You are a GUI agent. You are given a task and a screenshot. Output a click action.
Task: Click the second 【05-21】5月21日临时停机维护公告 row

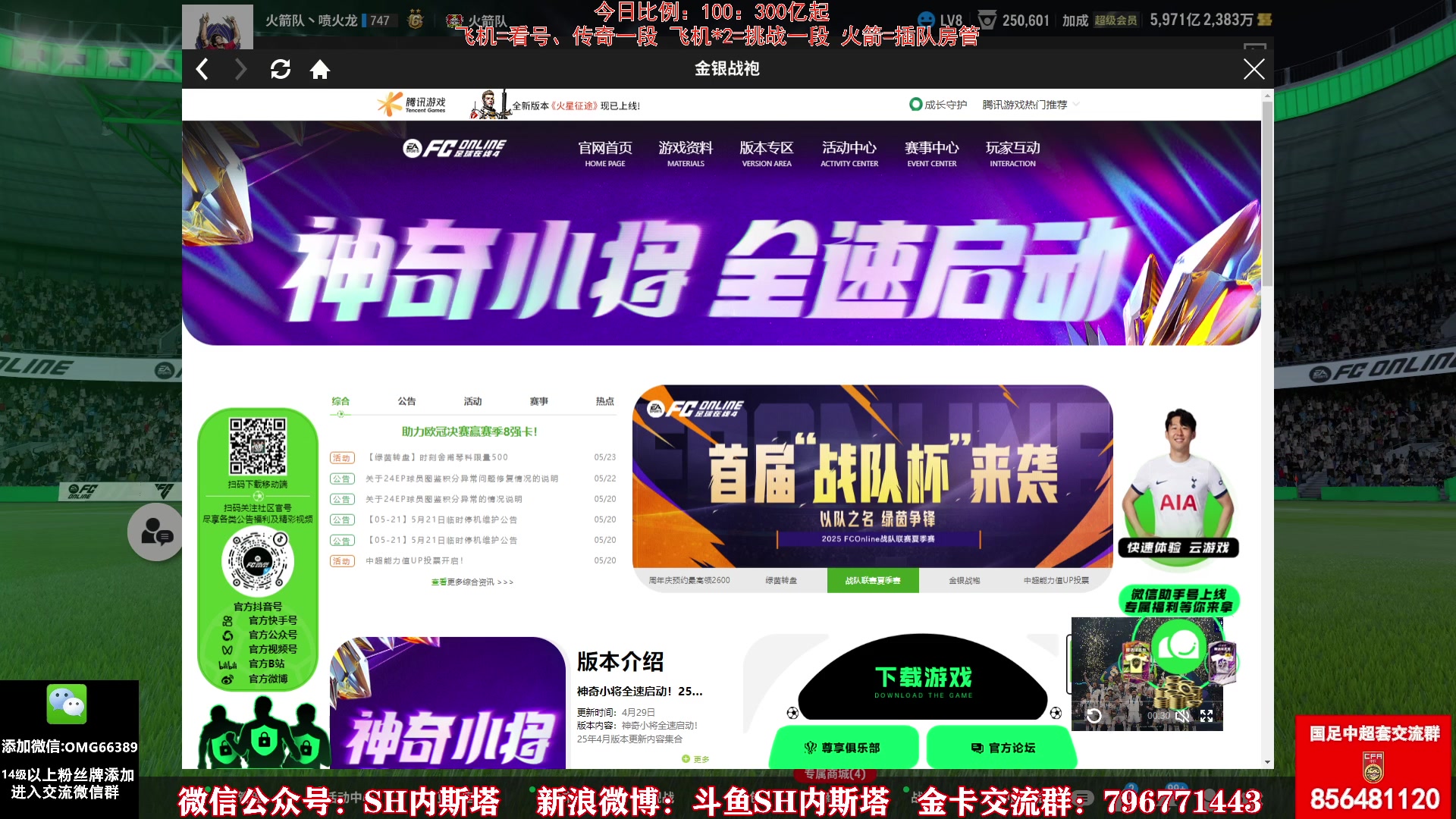point(442,541)
